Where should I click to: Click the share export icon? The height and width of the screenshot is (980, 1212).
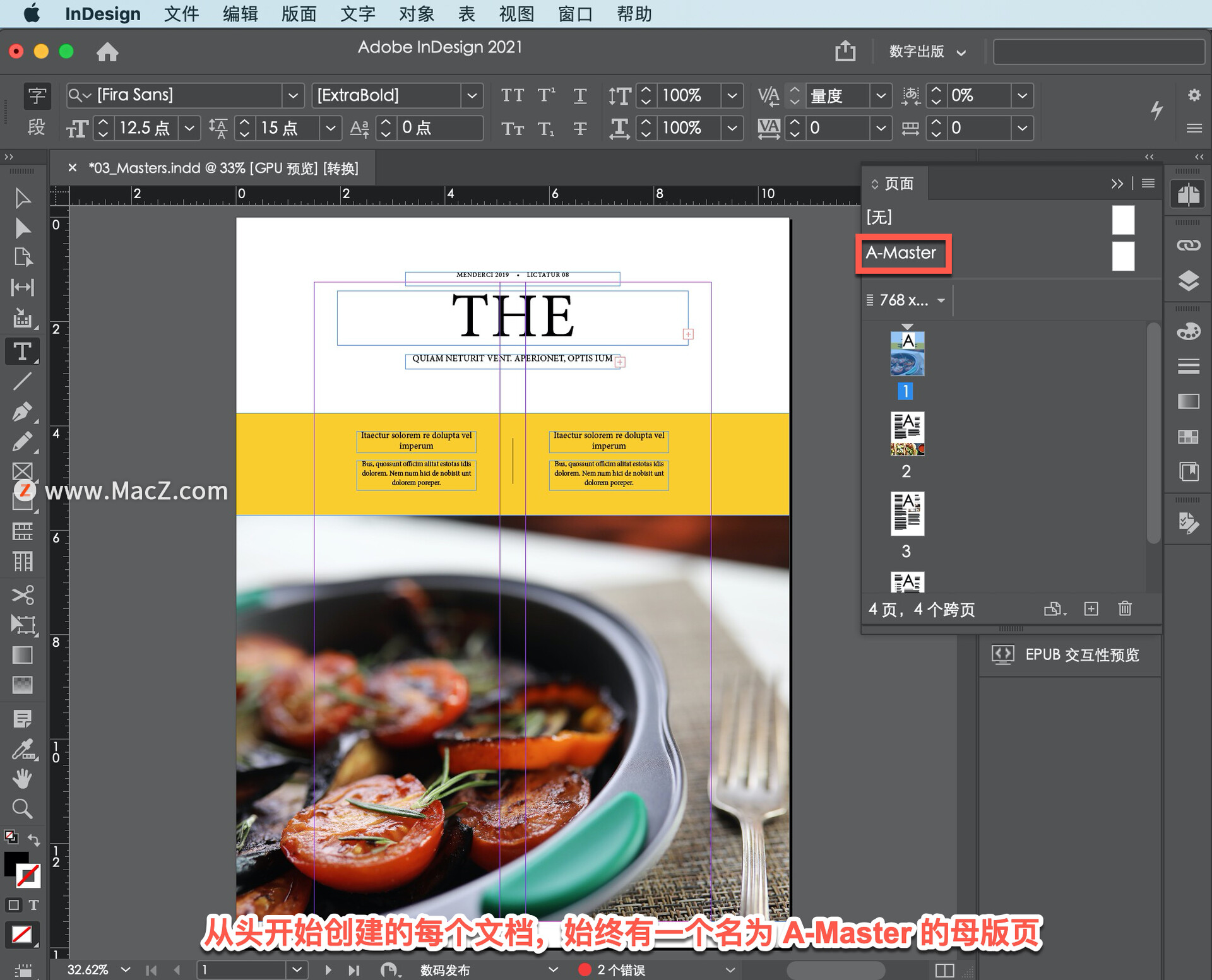tap(845, 51)
